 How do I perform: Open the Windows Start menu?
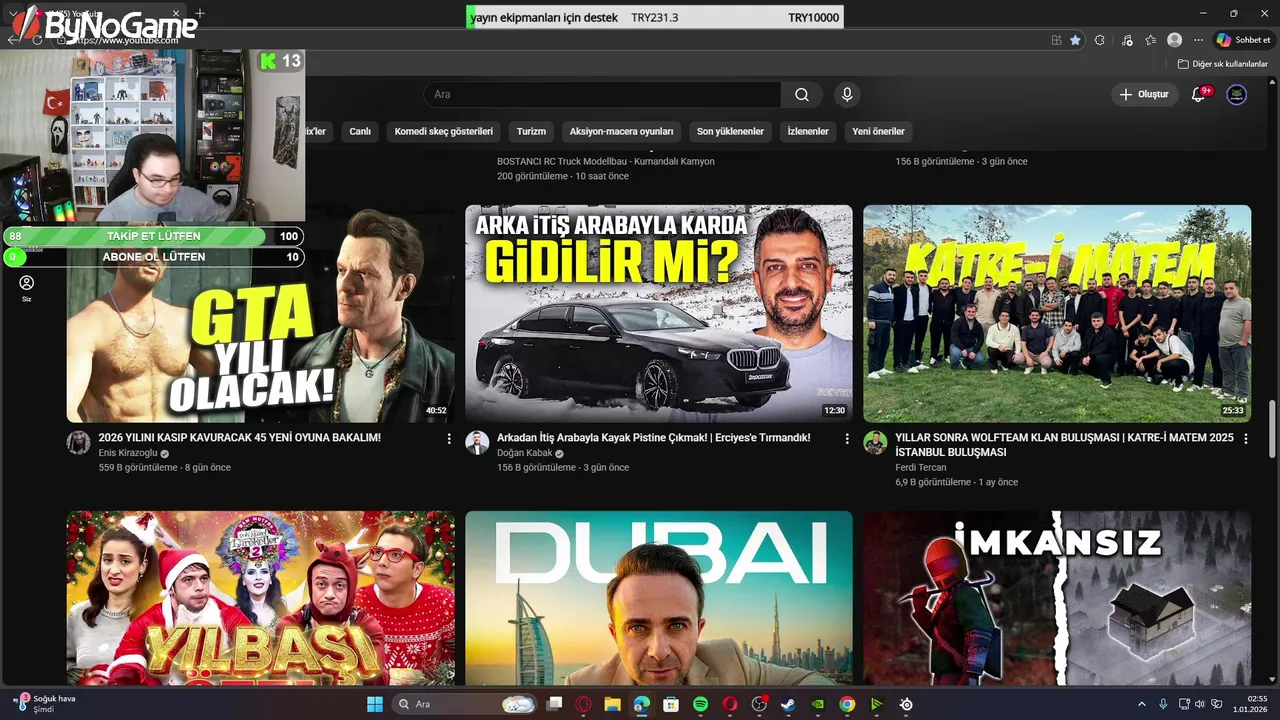pyautogui.click(x=374, y=704)
